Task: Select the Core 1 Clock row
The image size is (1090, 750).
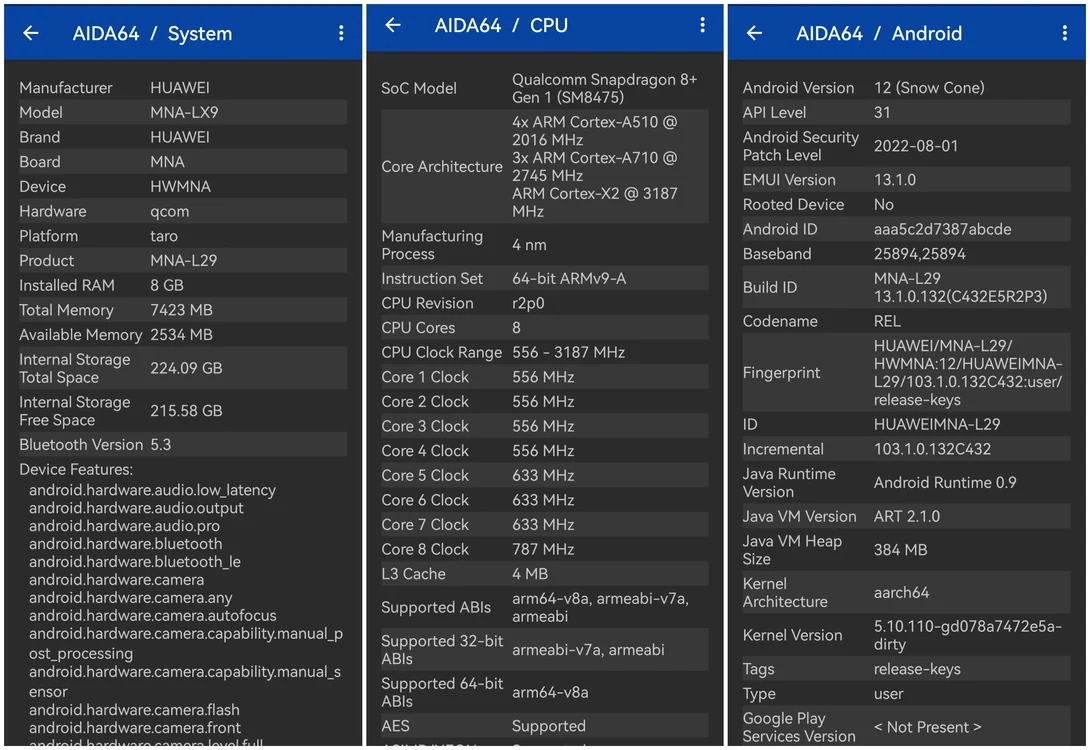Action: tap(544, 377)
